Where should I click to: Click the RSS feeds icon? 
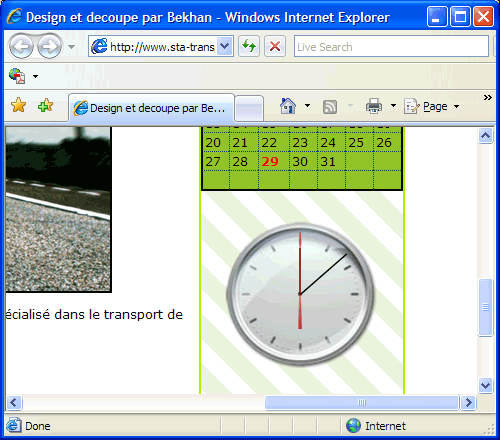[330, 107]
